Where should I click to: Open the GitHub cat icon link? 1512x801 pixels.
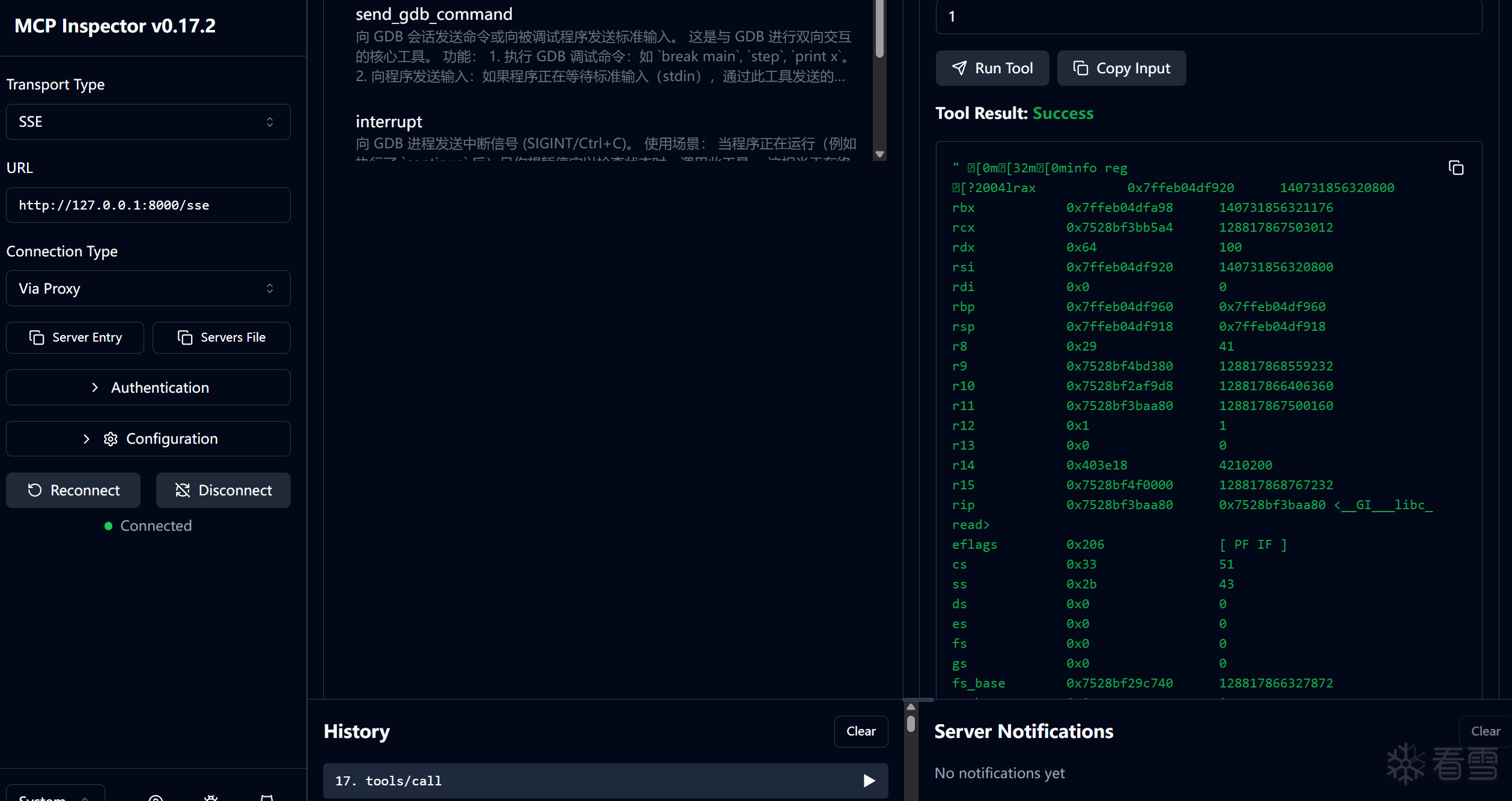[267, 797]
